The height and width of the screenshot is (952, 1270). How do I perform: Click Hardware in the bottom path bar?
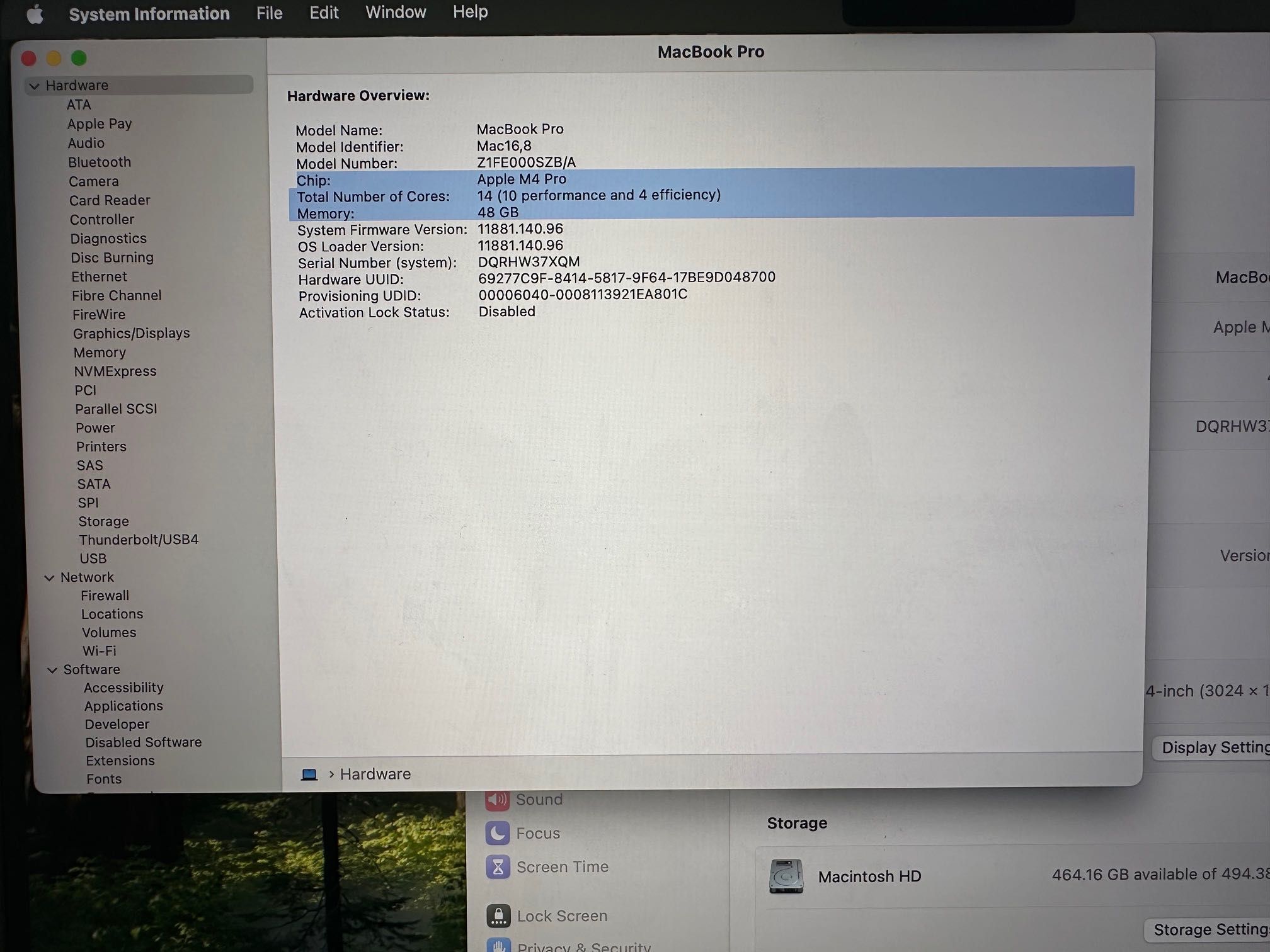375,774
